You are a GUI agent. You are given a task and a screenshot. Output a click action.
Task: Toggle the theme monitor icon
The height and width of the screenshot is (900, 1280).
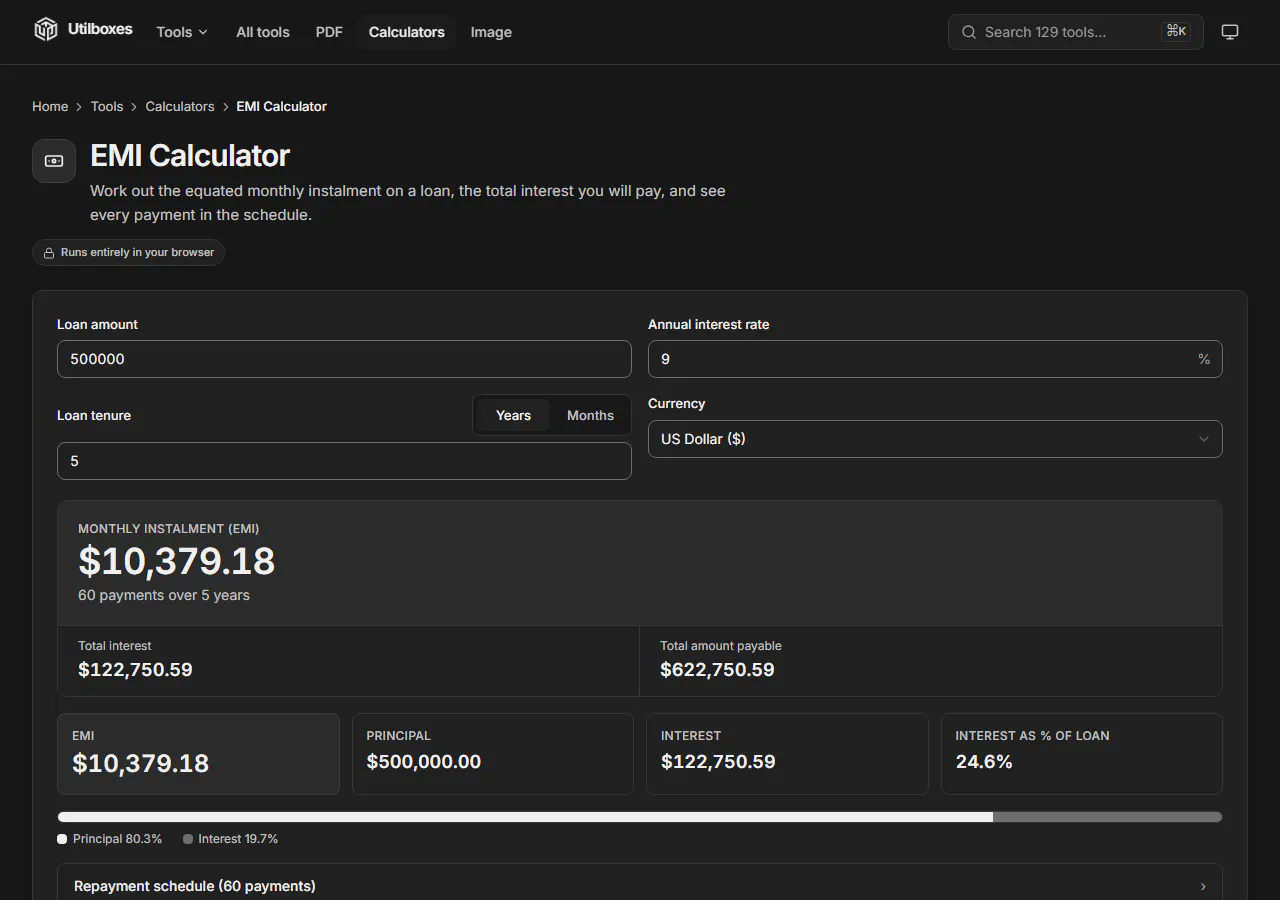tap(1230, 32)
